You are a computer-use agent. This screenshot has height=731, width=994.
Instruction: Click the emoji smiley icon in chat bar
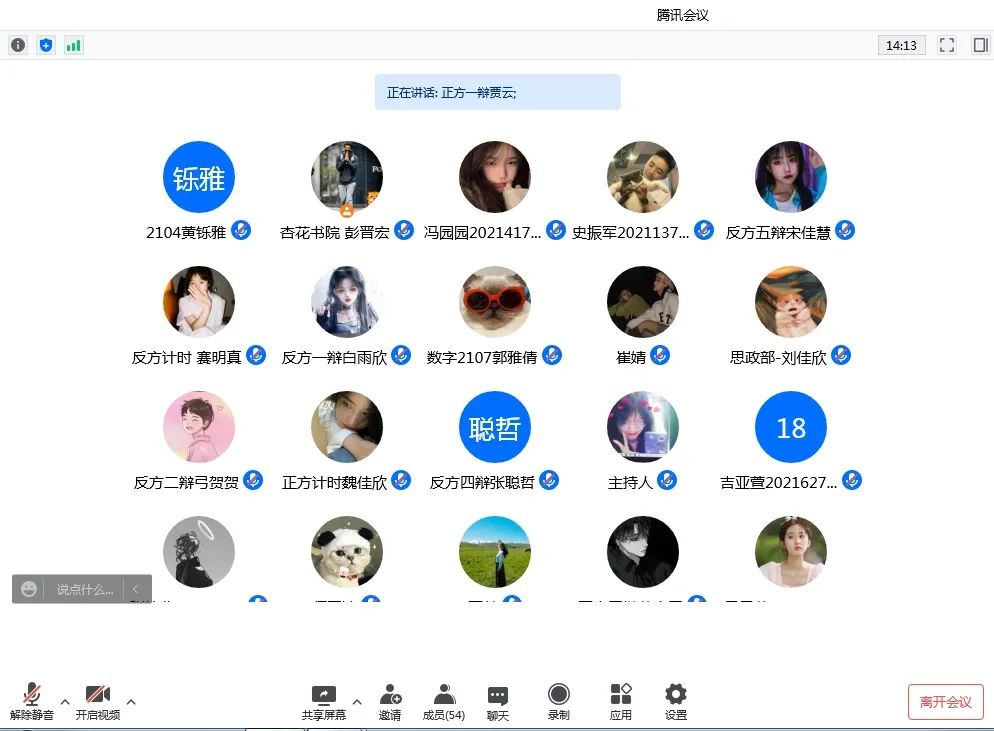pos(29,589)
